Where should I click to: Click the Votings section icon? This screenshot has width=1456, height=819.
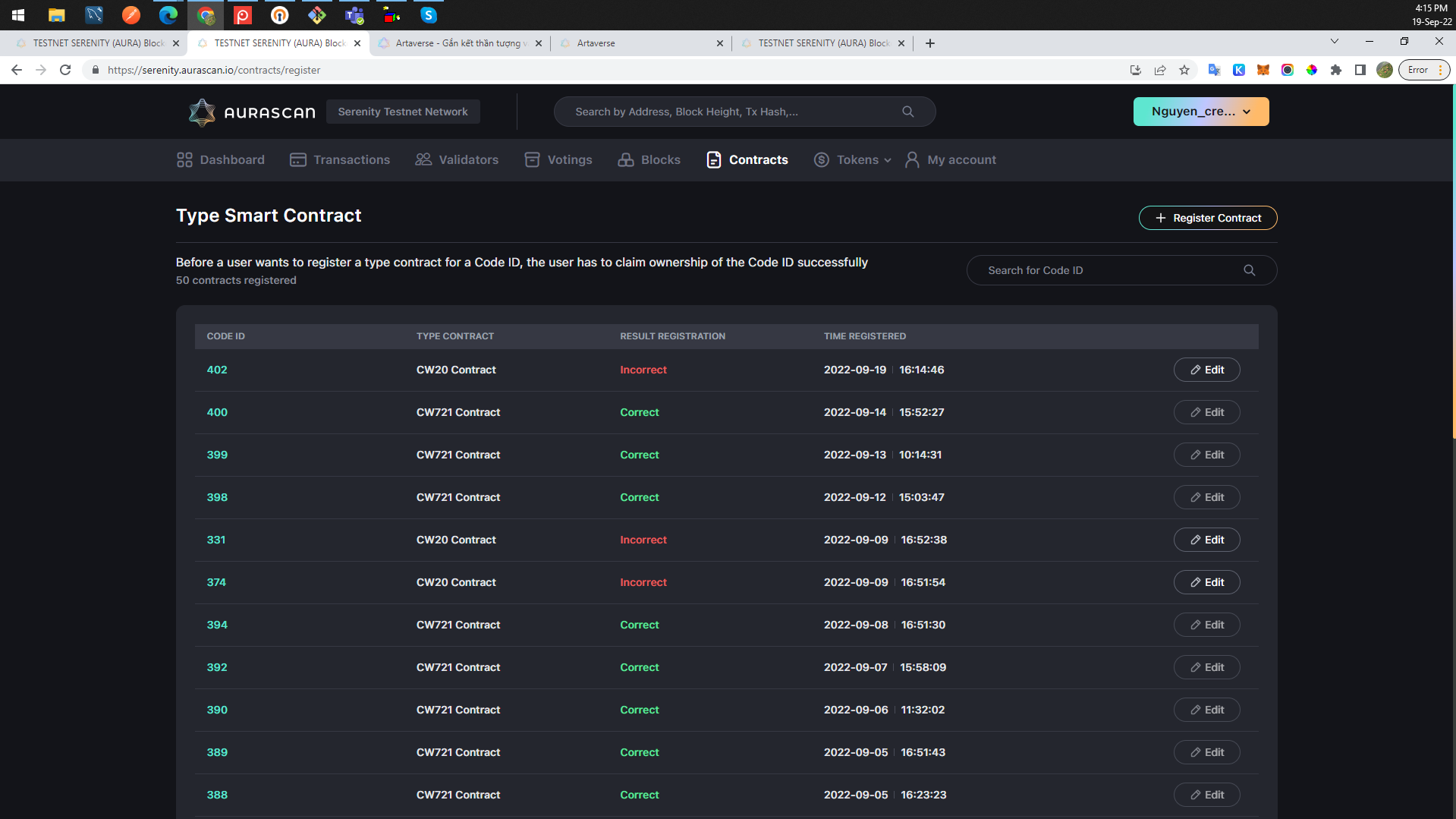532,159
